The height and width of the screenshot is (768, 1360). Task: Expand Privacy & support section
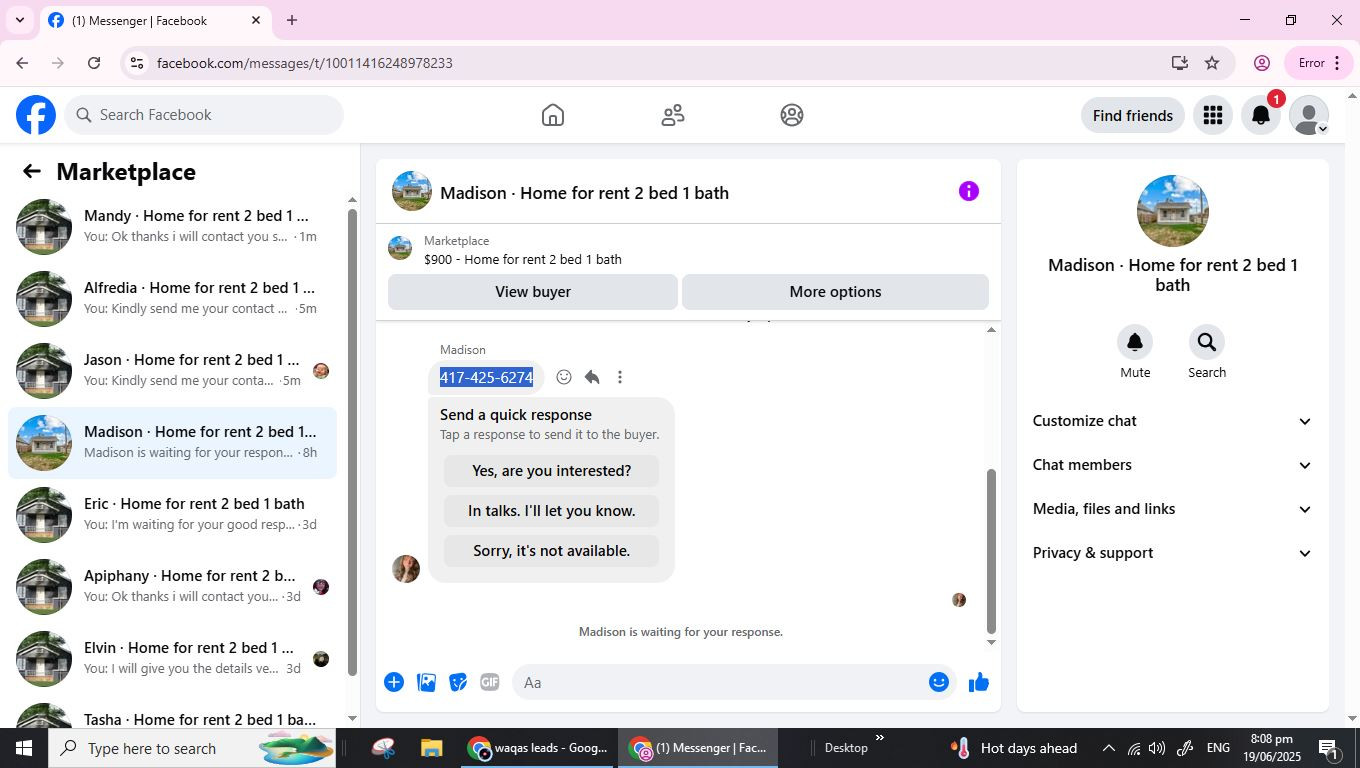[x=1172, y=553]
